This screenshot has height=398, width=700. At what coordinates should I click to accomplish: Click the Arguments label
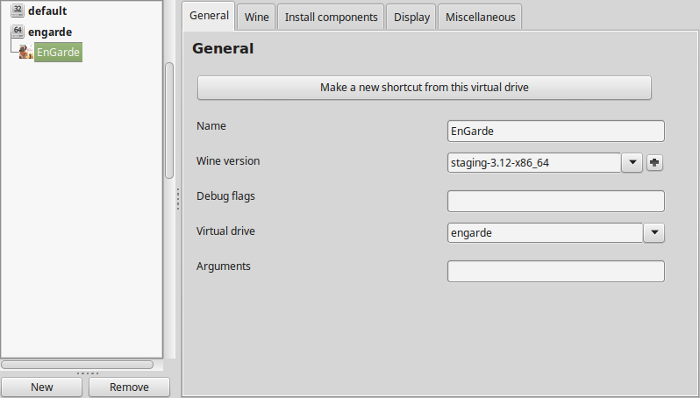(223, 266)
